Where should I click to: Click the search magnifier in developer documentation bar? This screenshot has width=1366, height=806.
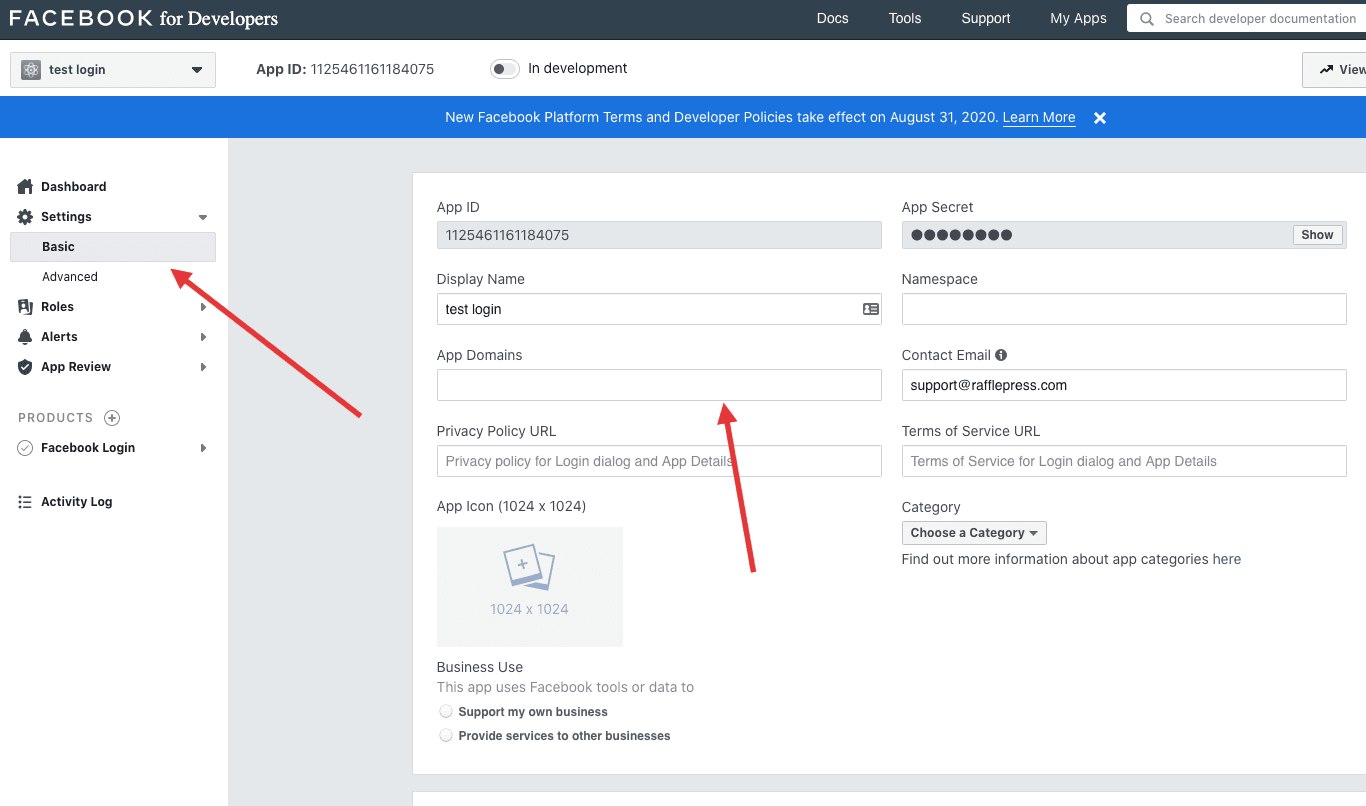pyautogui.click(x=1146, y=18)
